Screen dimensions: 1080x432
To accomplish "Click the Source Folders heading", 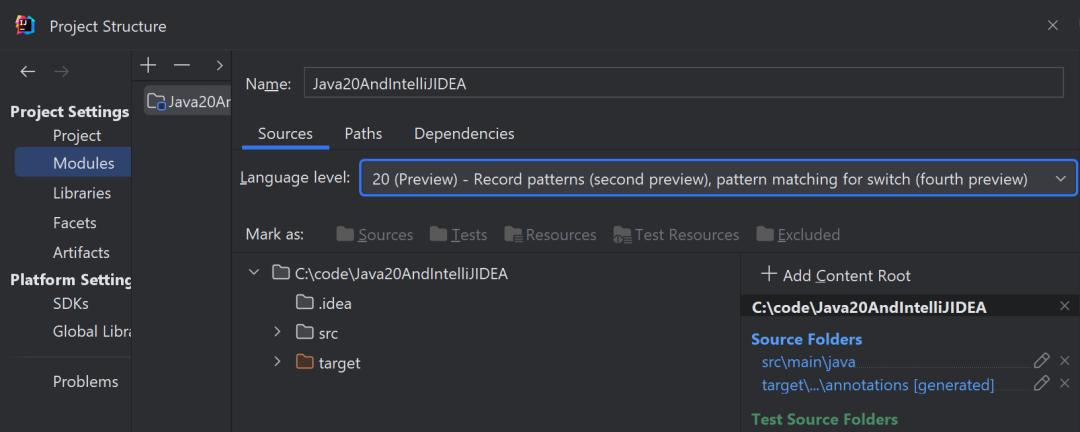I will [x=807, y=340].
